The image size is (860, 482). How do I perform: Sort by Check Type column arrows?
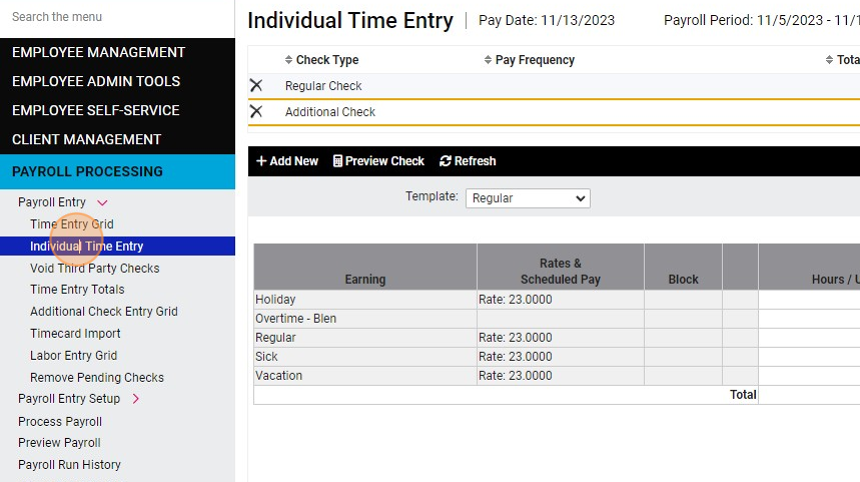coord(288,60)
